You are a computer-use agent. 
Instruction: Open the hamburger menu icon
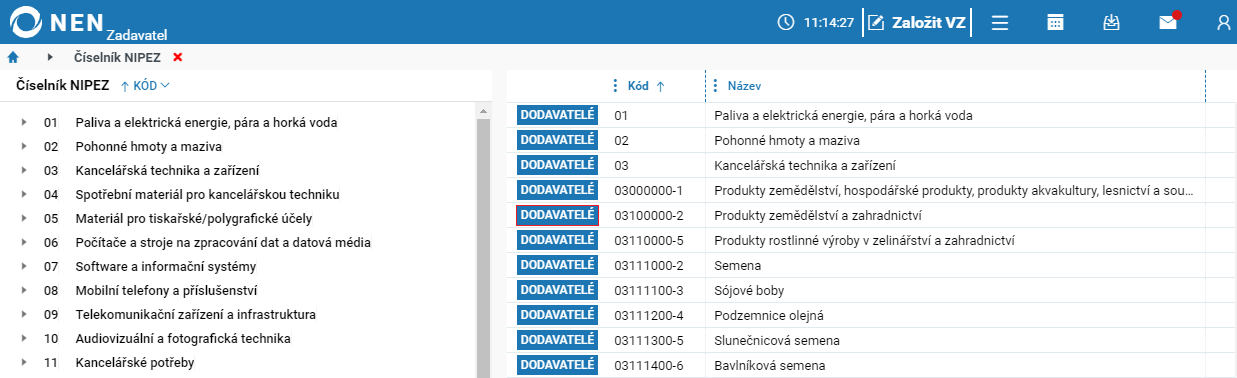1000,22
